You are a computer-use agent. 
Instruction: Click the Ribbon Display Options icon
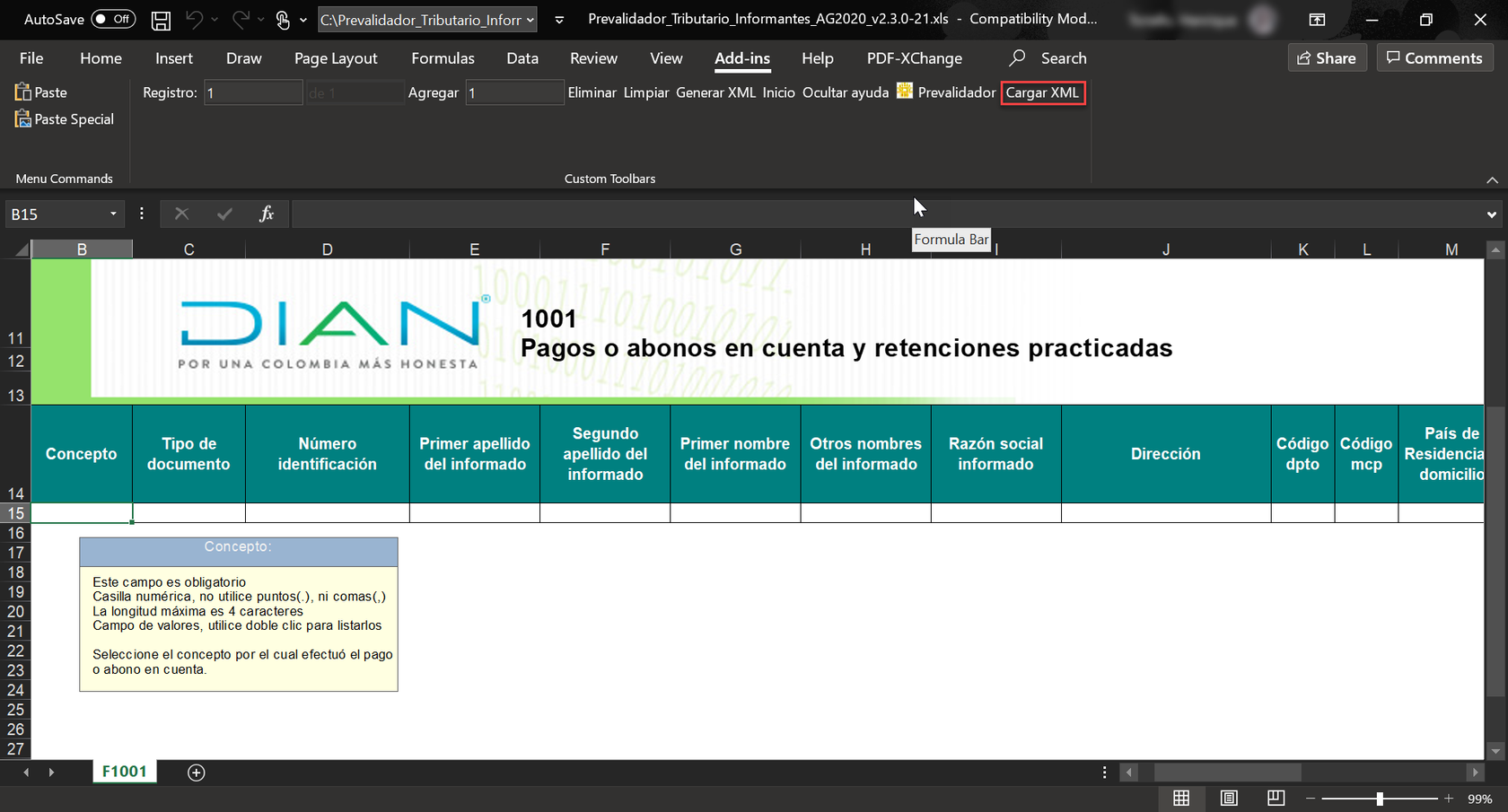[x=1317, y=20]
